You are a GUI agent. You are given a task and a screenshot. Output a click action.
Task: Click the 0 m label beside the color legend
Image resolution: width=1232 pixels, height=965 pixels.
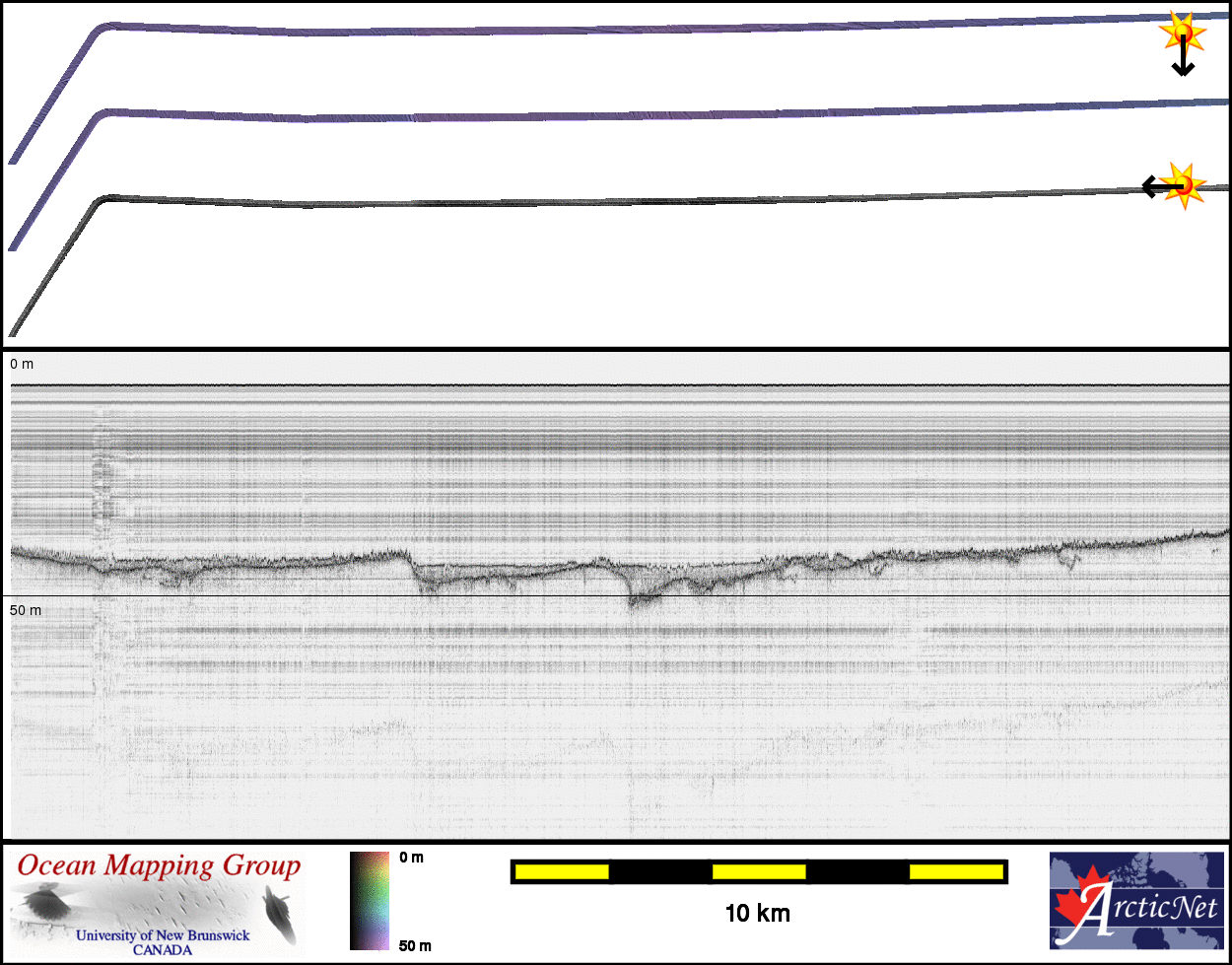point(412,858)
